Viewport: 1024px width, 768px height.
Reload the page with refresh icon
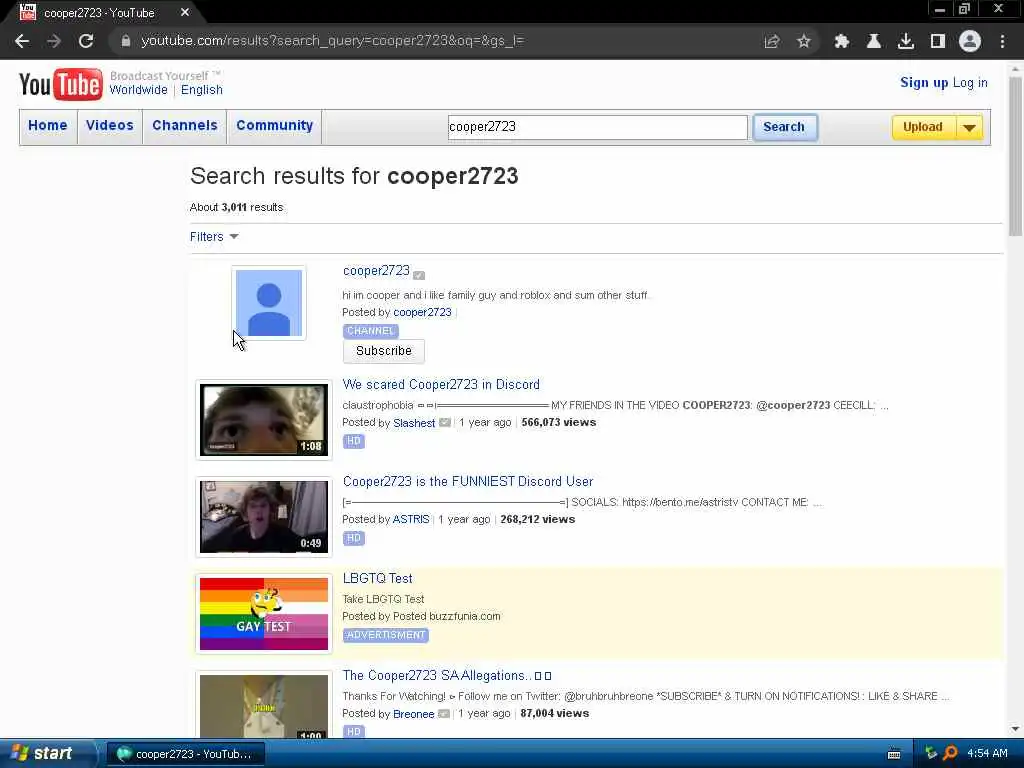click(x=86, y=41)
